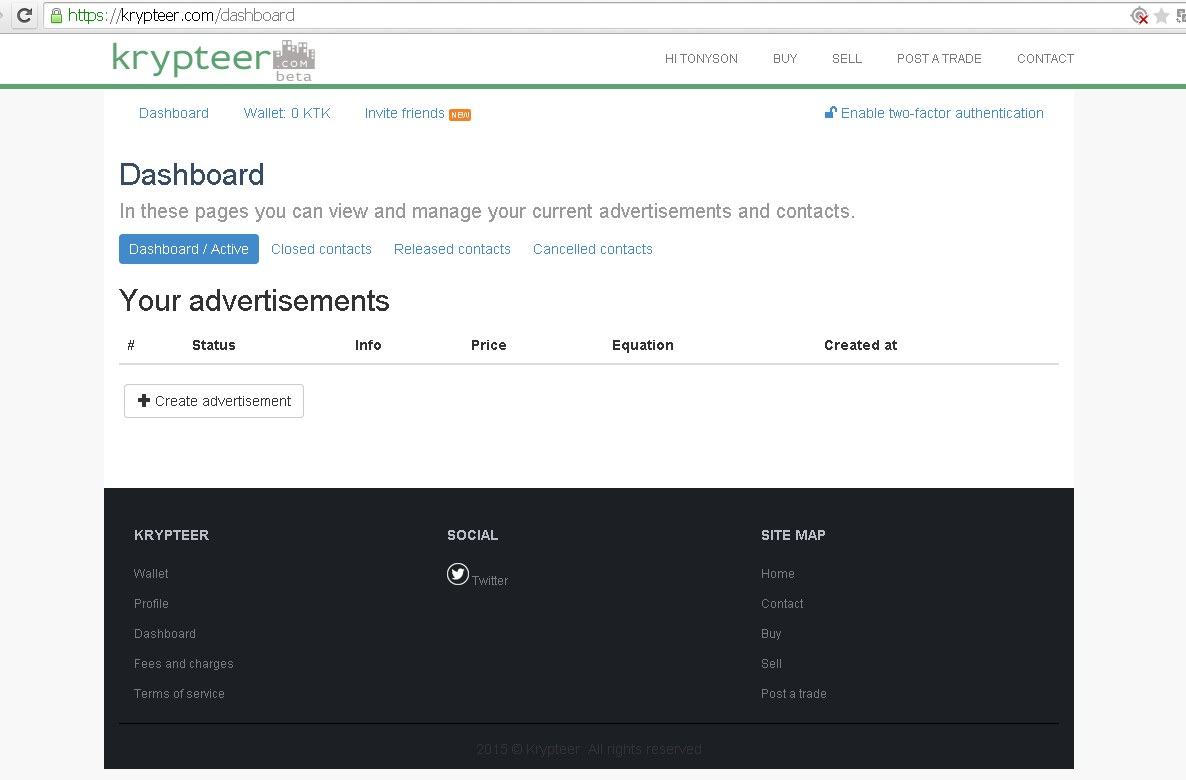Click the green padlock security icon

56,15
